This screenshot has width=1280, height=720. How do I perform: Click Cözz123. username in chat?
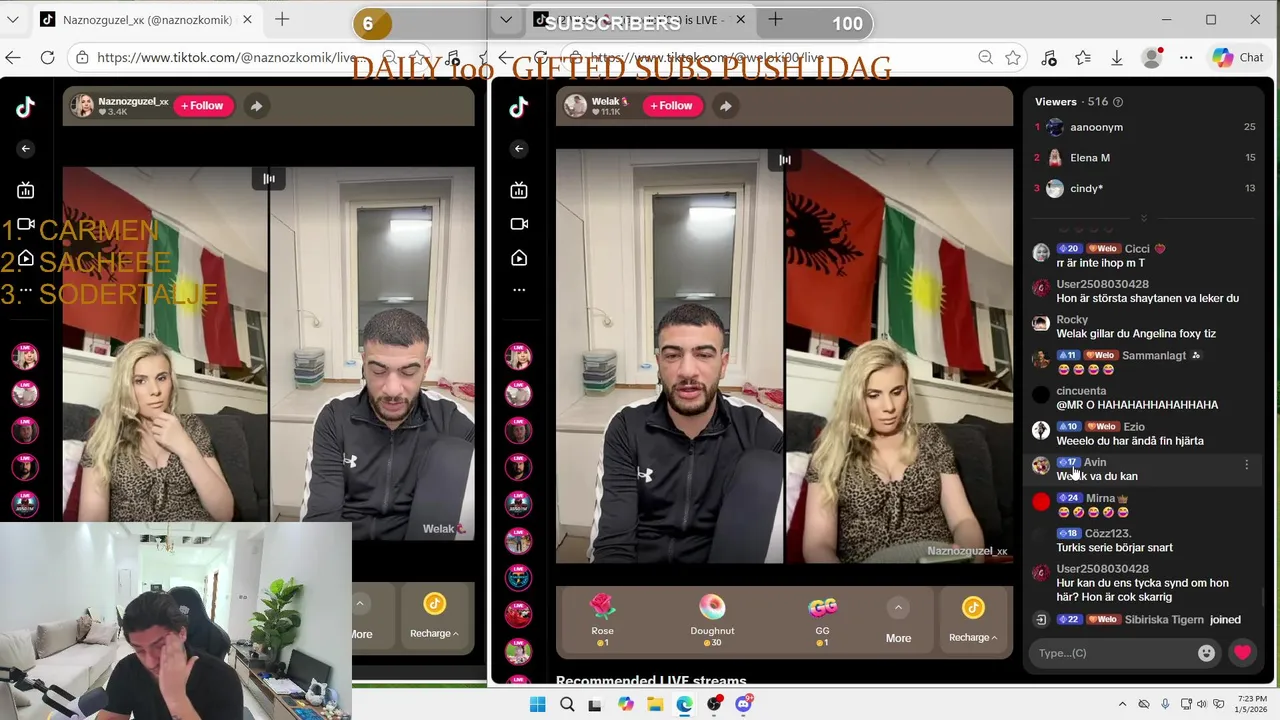coord(1108,534)
